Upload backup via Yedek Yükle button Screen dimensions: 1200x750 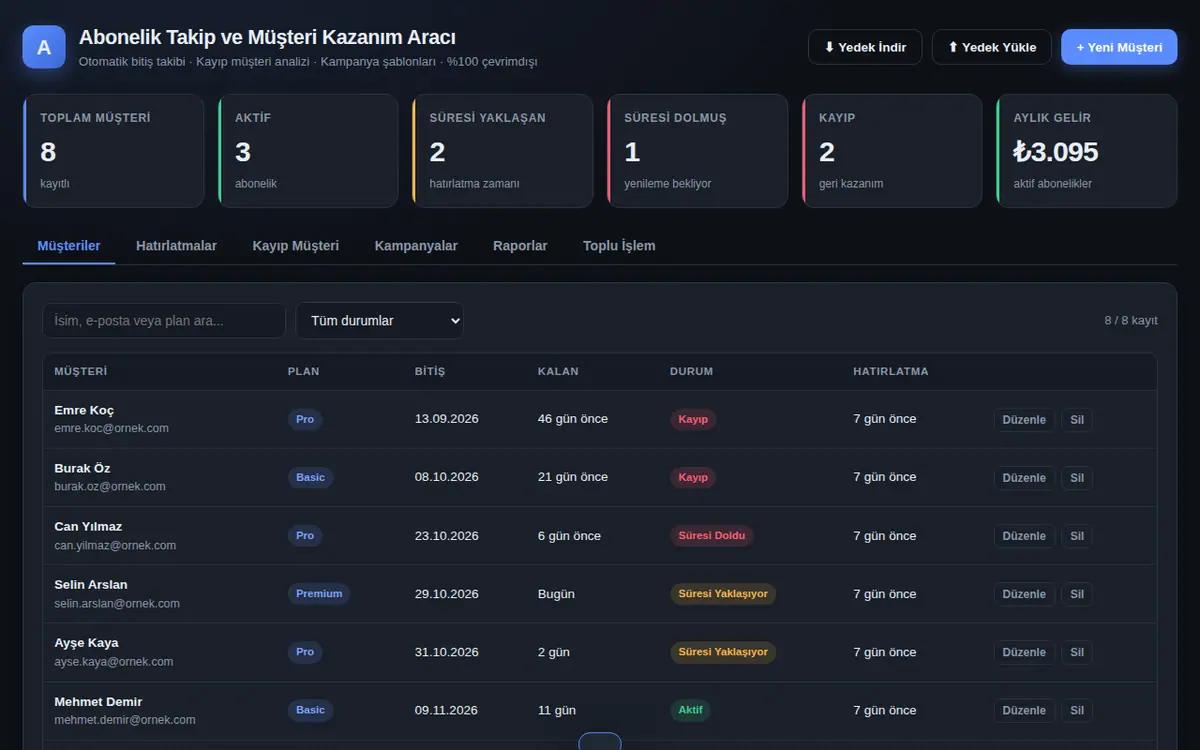[992, 47]
